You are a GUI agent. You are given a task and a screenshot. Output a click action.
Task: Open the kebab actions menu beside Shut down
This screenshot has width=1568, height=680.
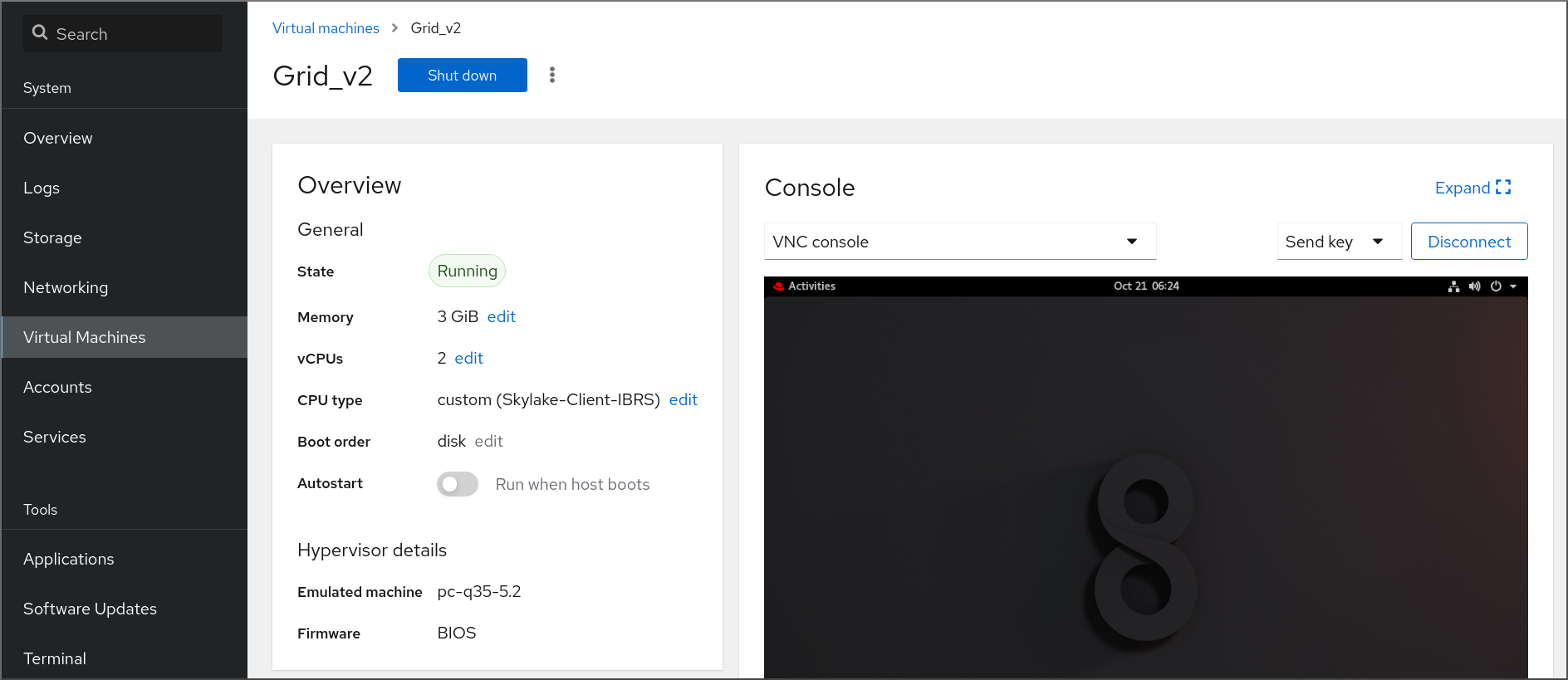tap(552, 76)
